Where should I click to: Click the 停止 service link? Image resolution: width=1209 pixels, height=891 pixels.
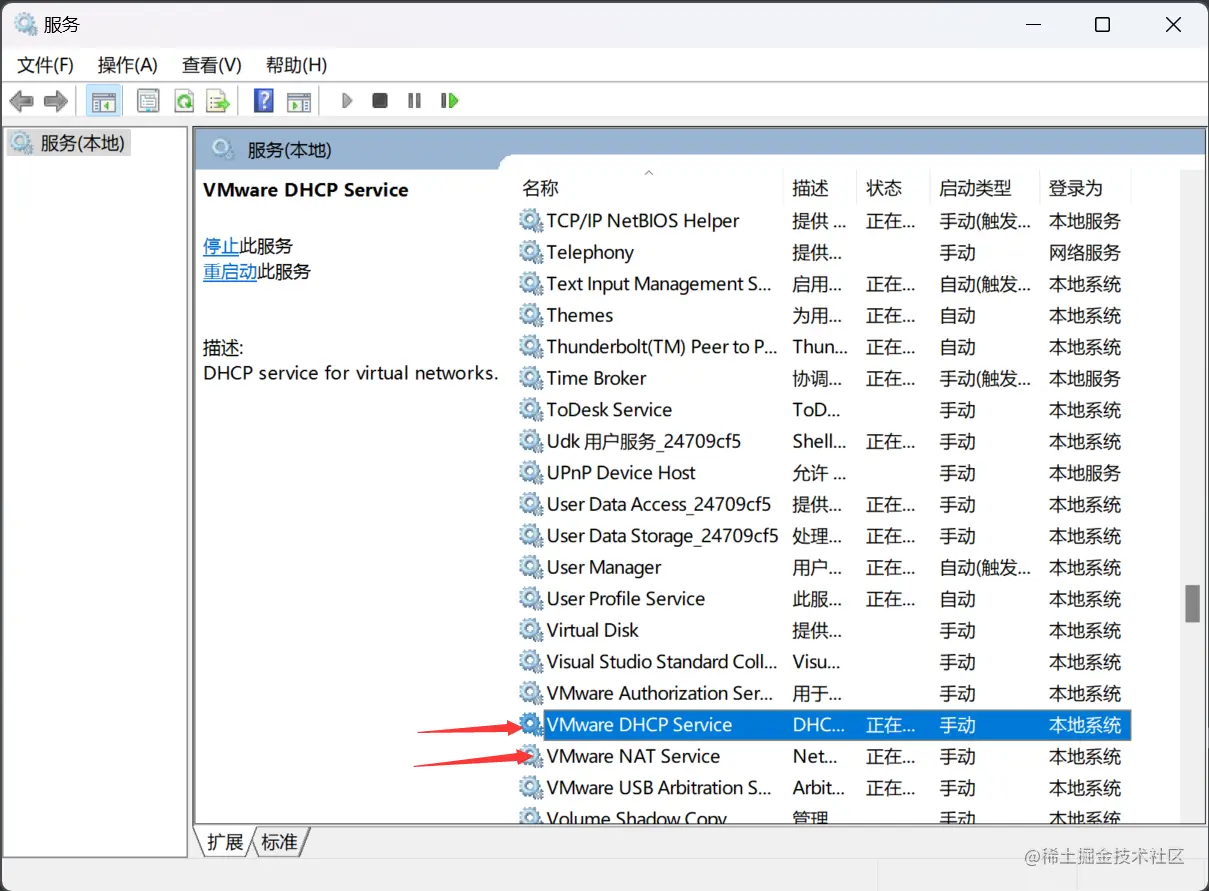click(221, 246)
